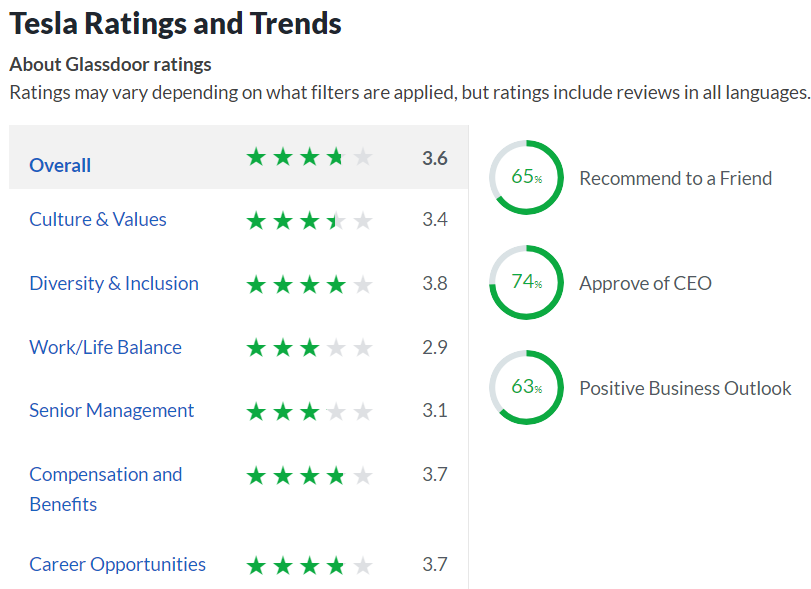Viewport: 811px width, 589px height.
Task: Click the sentence starting 'Ratings may vary depending'
Action: point(410,93)
